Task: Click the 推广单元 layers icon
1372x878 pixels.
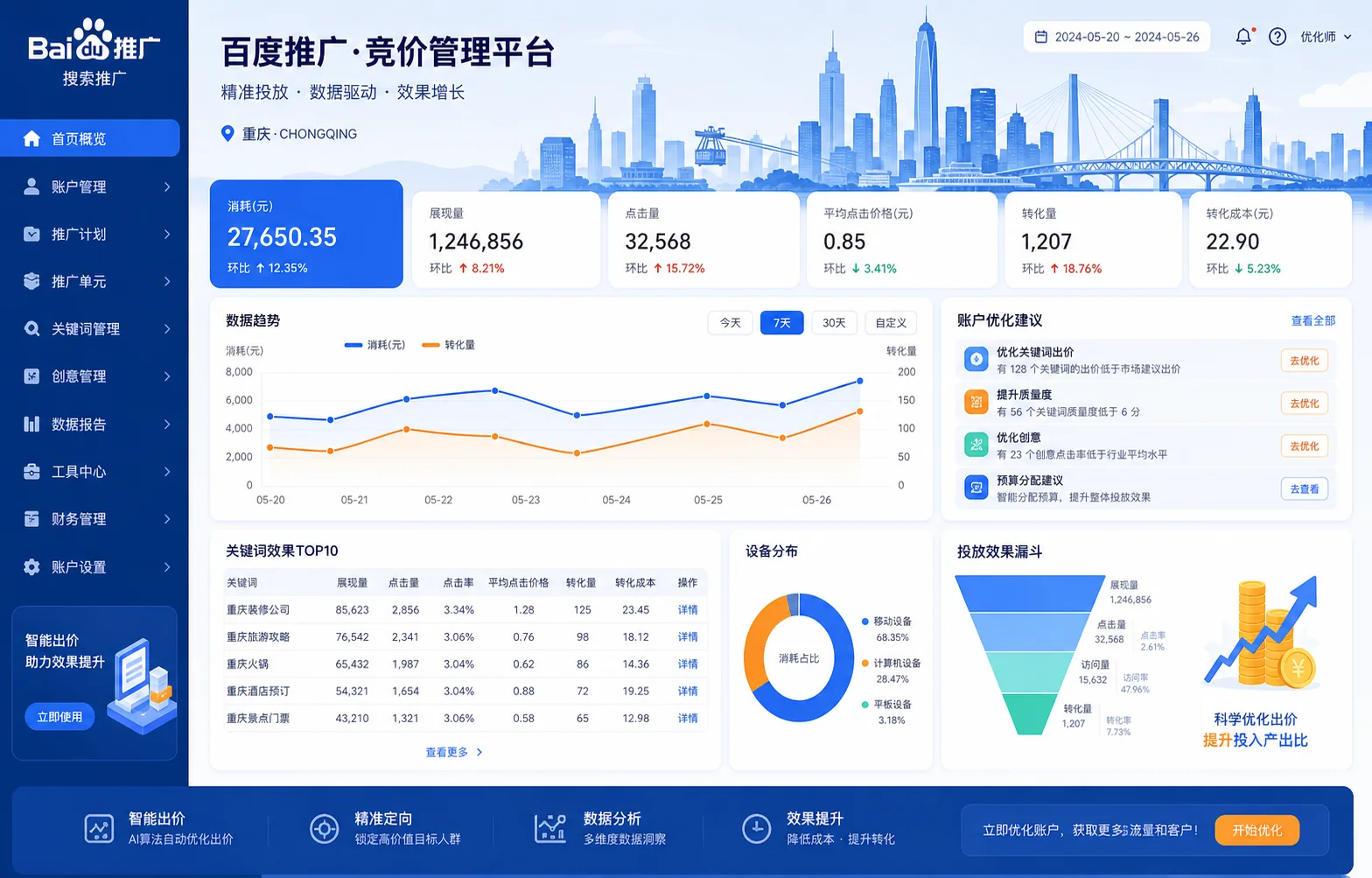Action: tap(31, 281)
